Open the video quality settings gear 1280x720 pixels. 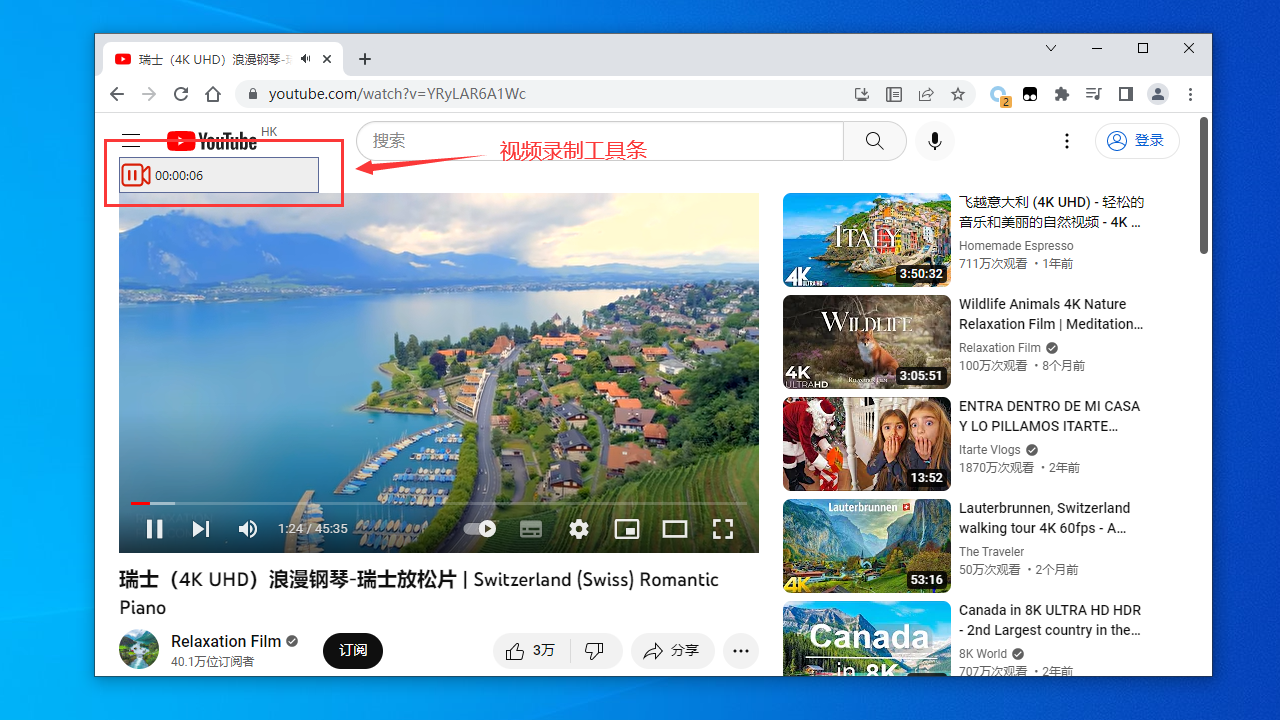click(579, 528)
